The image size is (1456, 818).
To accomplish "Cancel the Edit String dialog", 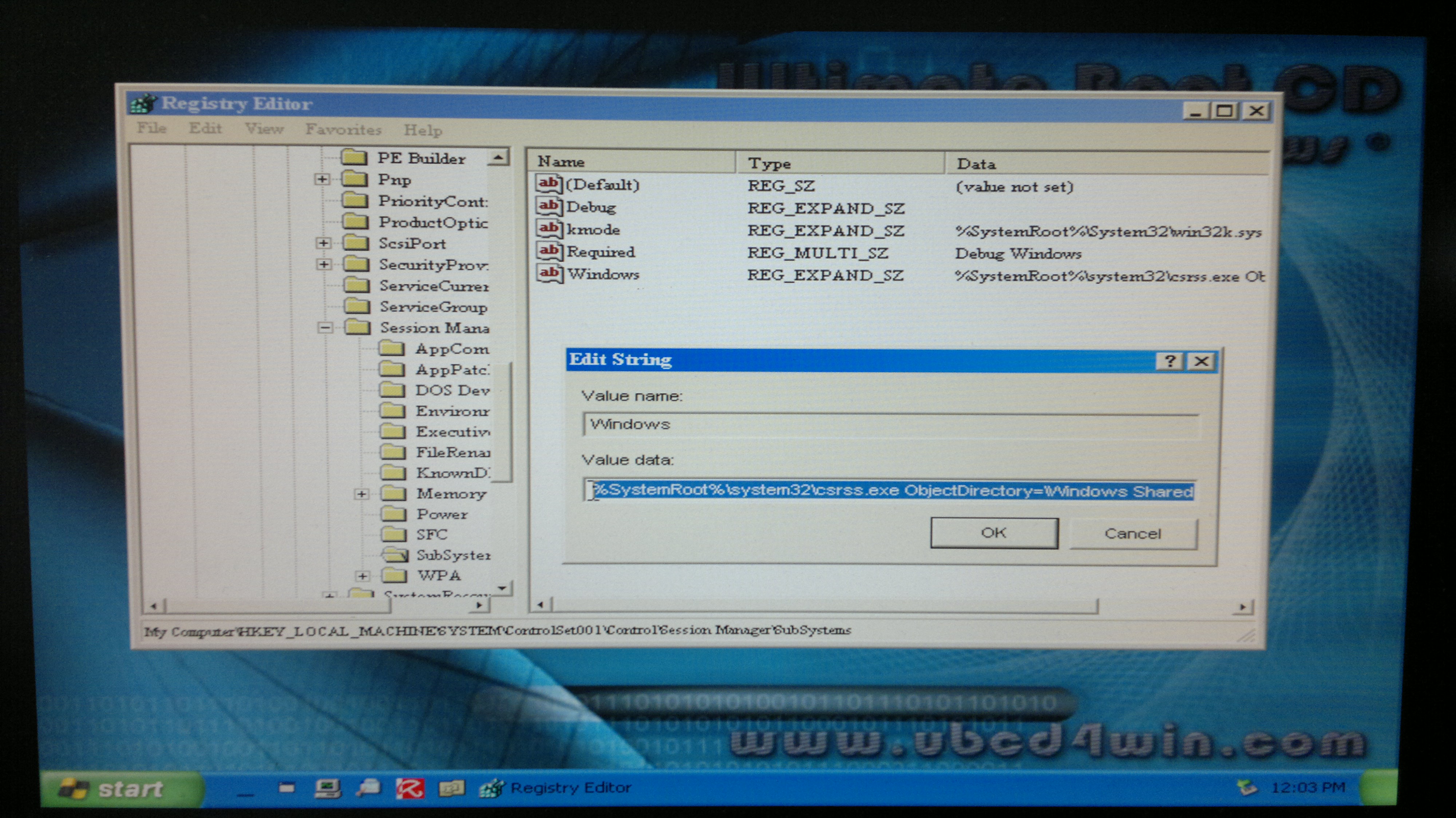I will pos(1133,534).
